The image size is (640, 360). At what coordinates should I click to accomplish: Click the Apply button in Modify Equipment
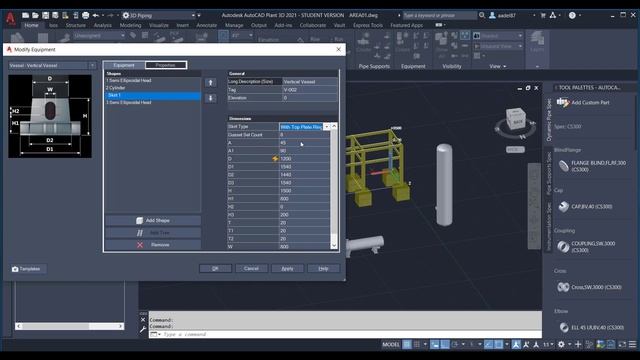click(287, 269)
